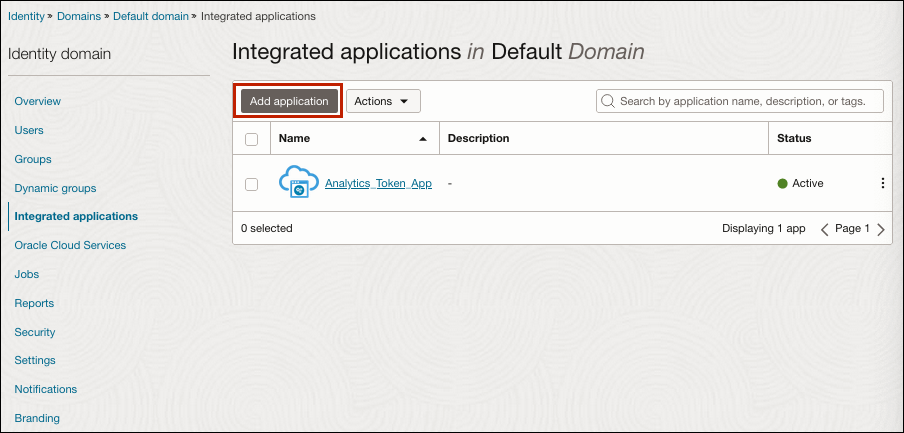Open the Actions dropdown
The image size is (904, 433).
click(383, 101)
